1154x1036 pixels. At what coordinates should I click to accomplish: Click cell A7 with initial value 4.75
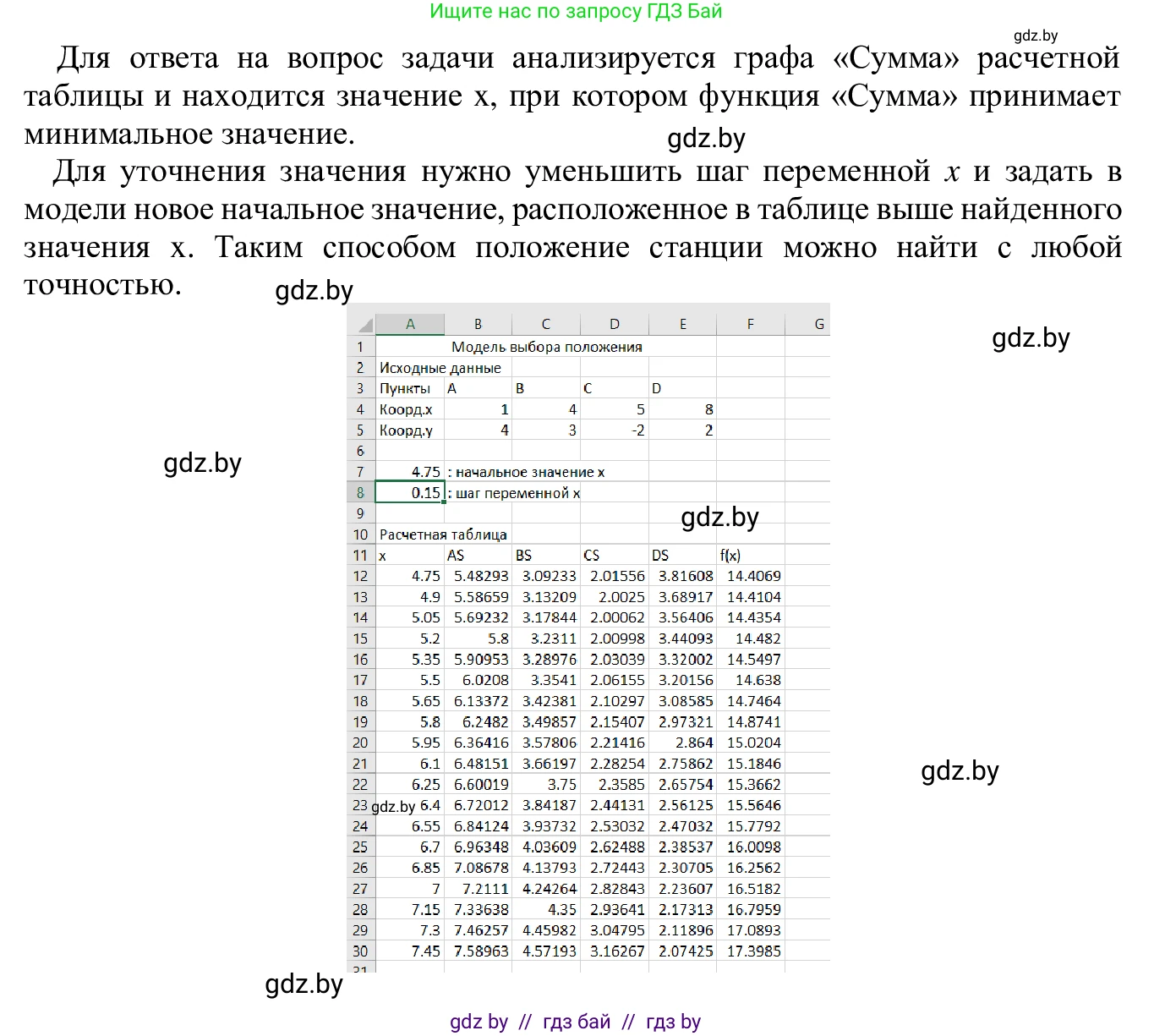(x=410, y=472)
